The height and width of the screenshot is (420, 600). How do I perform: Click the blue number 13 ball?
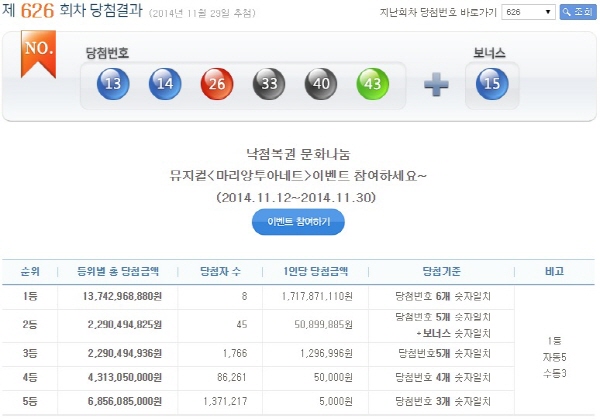point(112,85)
